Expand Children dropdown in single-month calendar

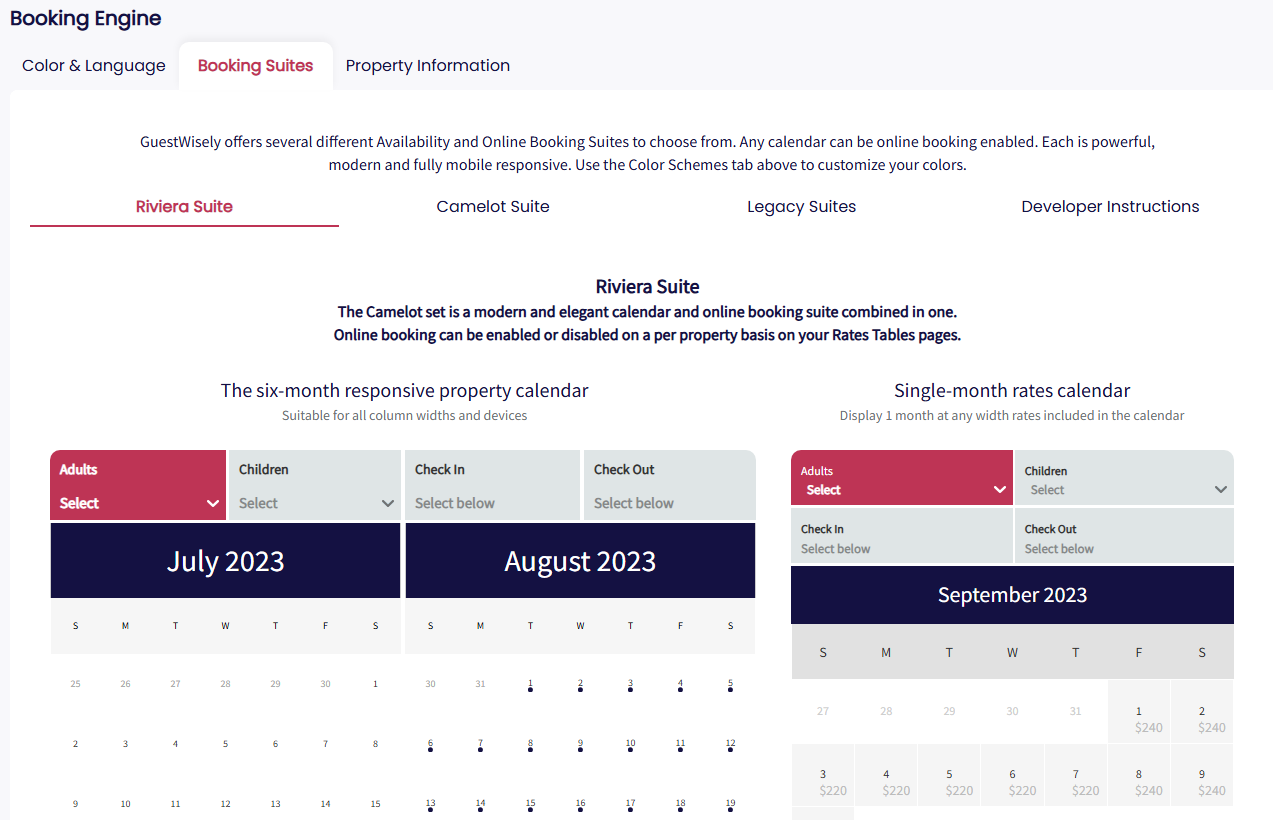tap(1125, 478)
